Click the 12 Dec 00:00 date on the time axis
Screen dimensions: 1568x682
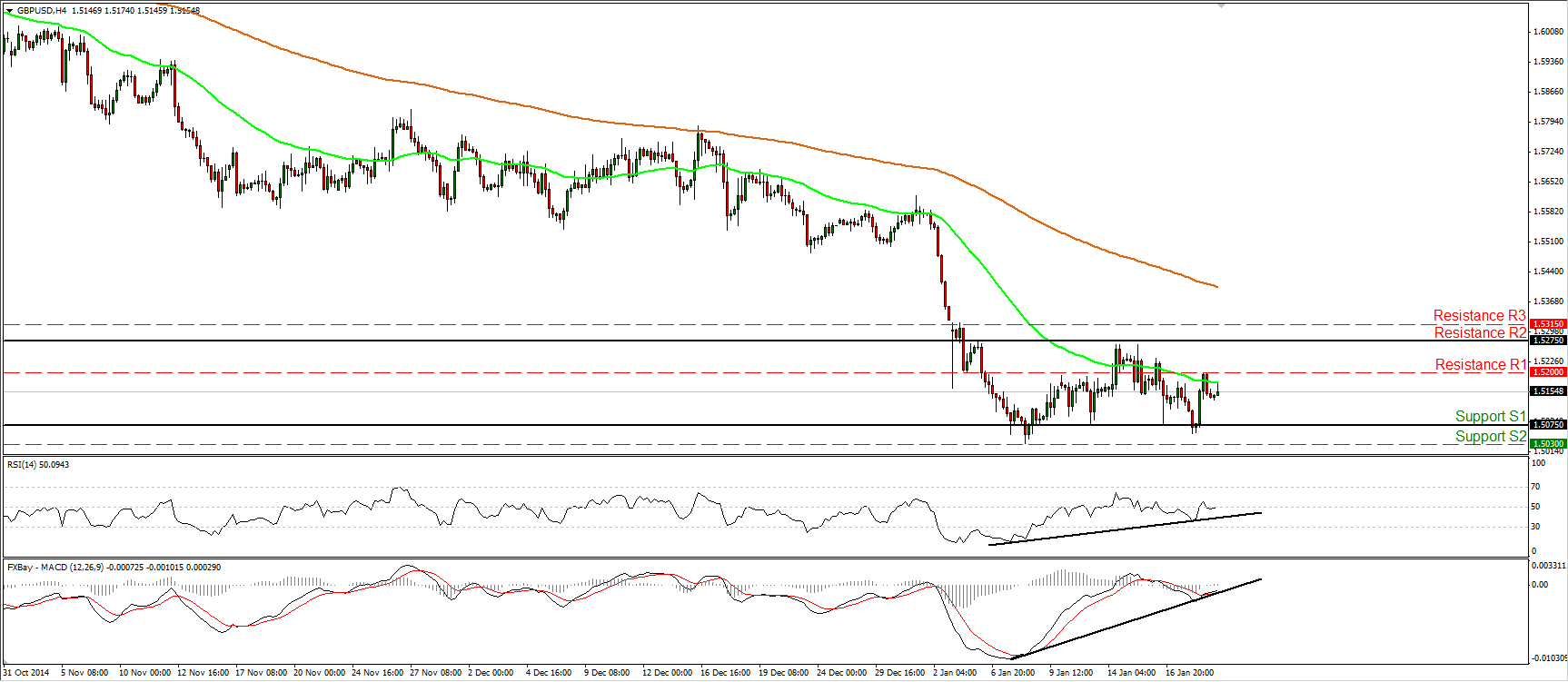667,673
